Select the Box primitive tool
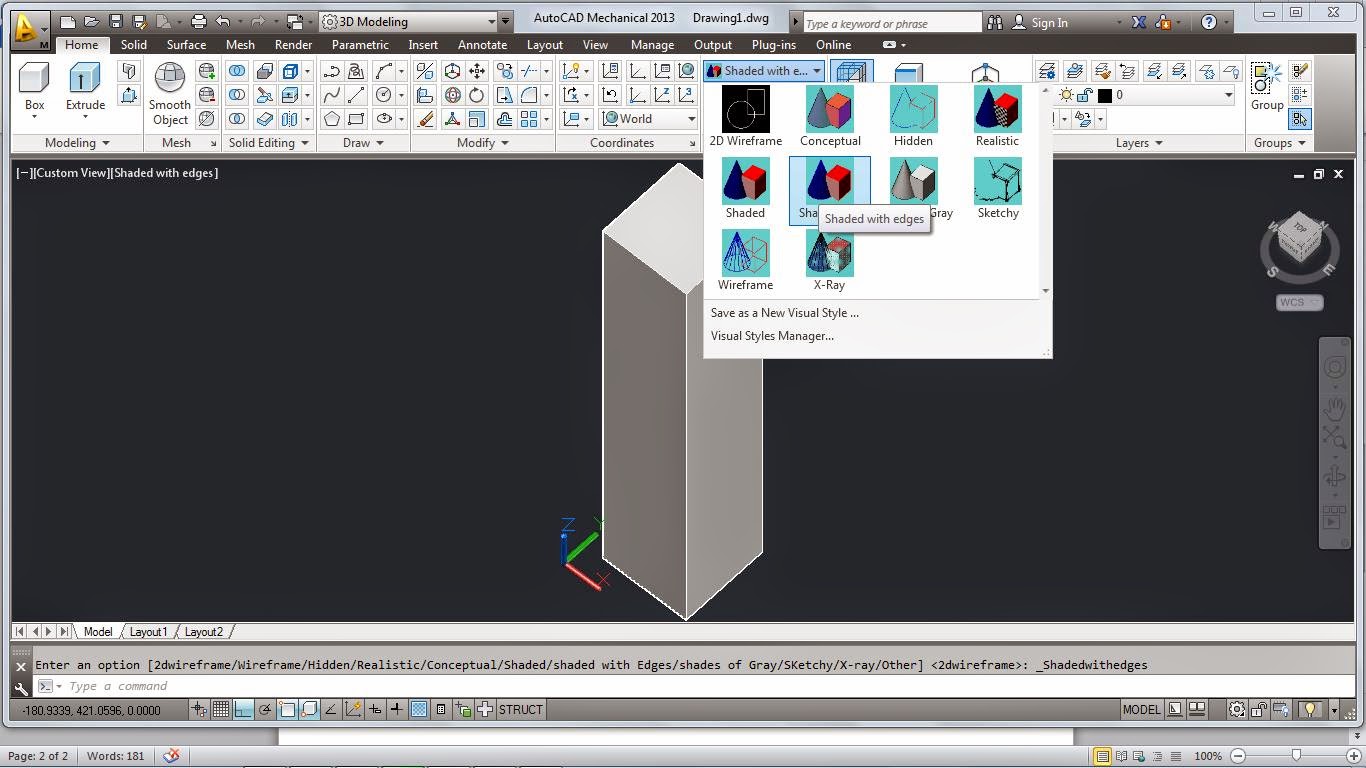The width and height of the screenshot is (1366, 768). pos(33,88)
